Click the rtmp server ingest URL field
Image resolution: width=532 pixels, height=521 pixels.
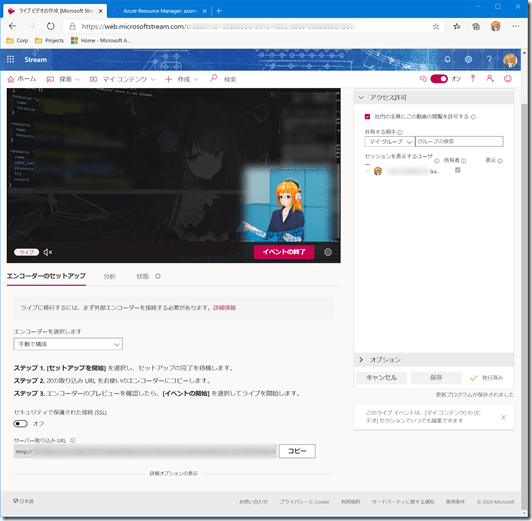145,451
